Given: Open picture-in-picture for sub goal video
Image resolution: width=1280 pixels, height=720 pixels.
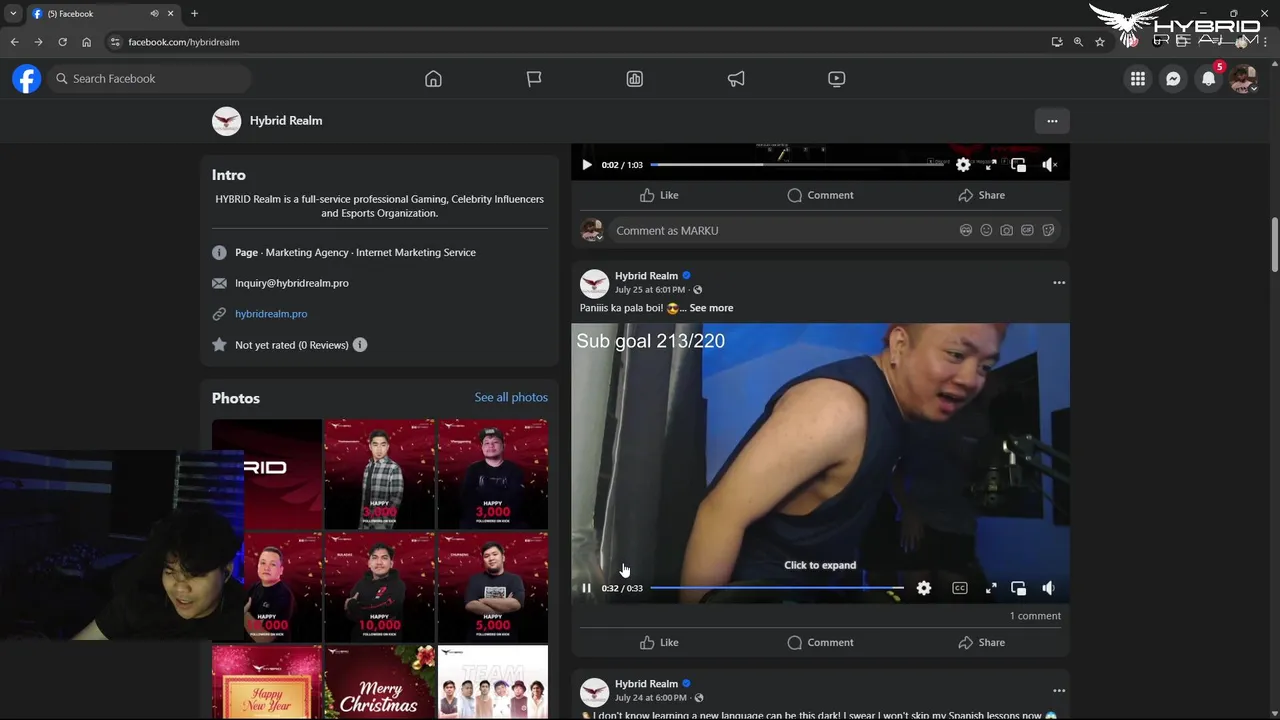Looking at the screenshot, I should pyautogui.click(x=1018, y=589).
